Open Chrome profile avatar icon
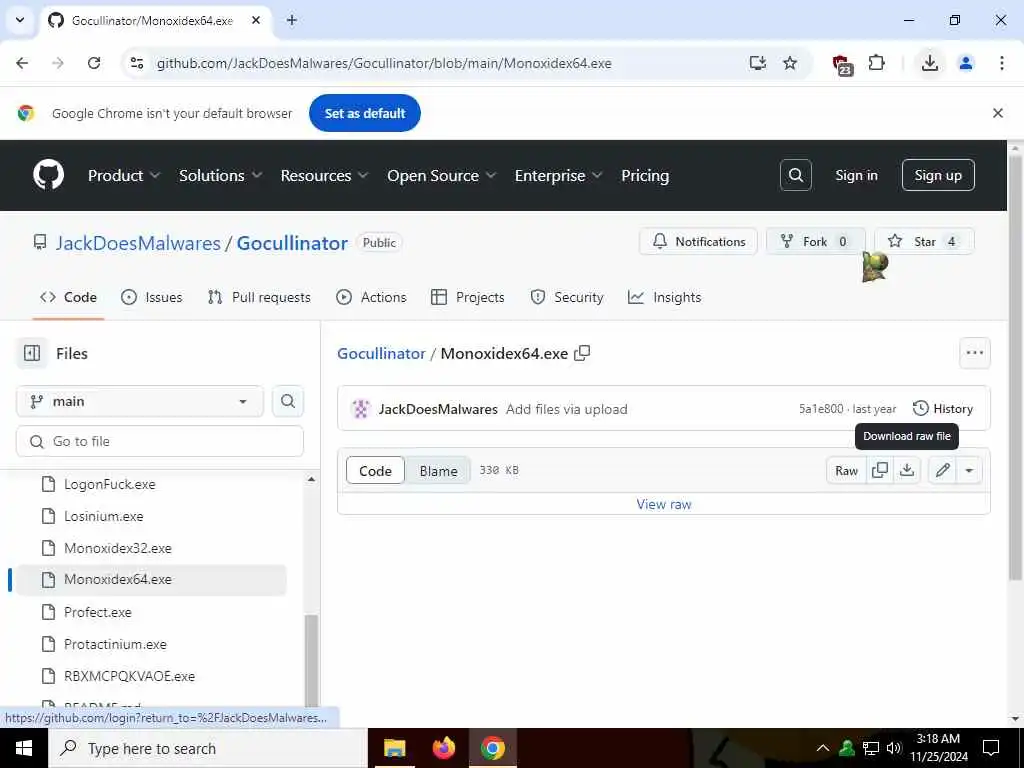This screenshot has width=1024, height=768. pyautogui.click(x=966, y=63)
